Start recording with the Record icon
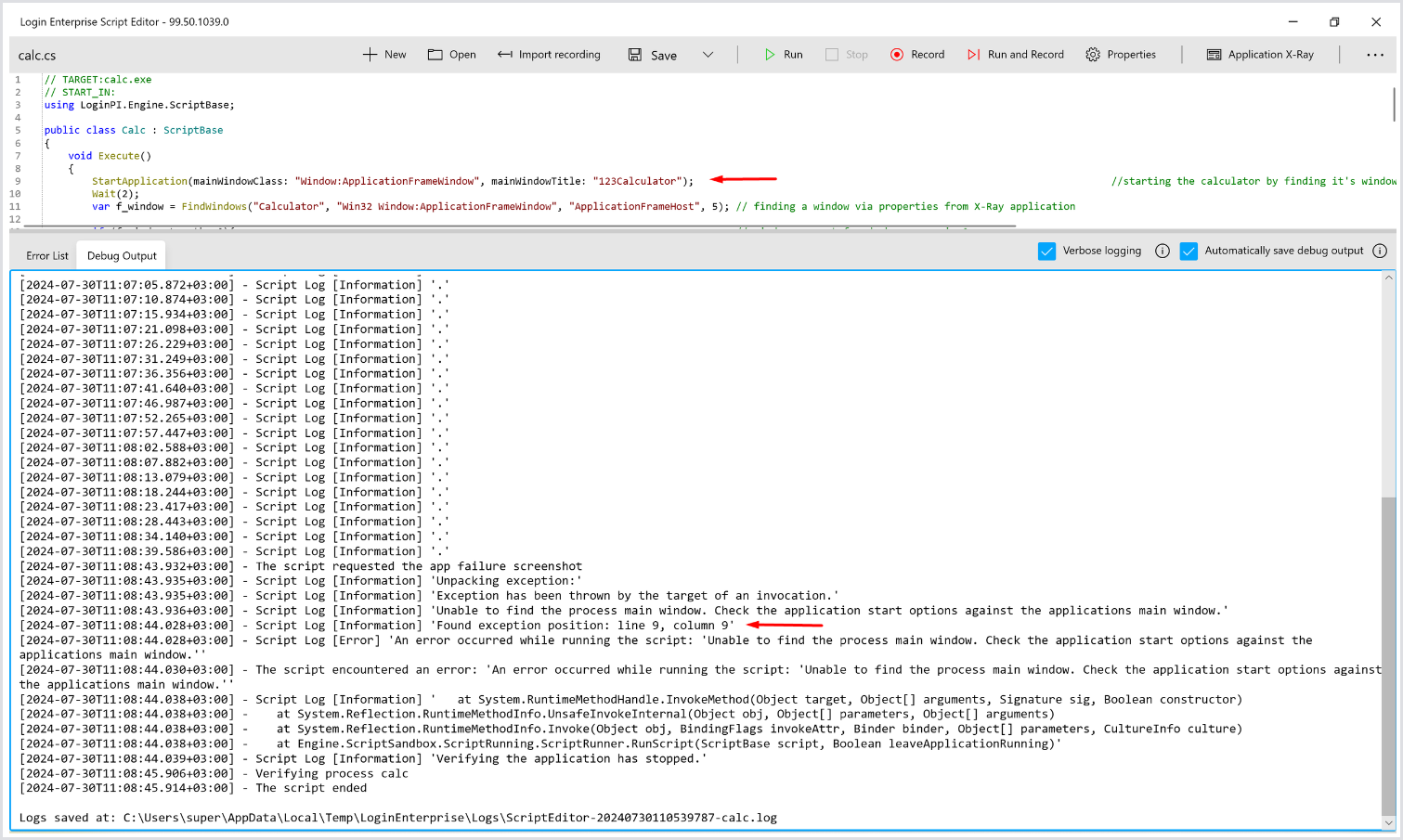Image resolution: width=1403 pixels, height=840 pixels. (897, 55)
